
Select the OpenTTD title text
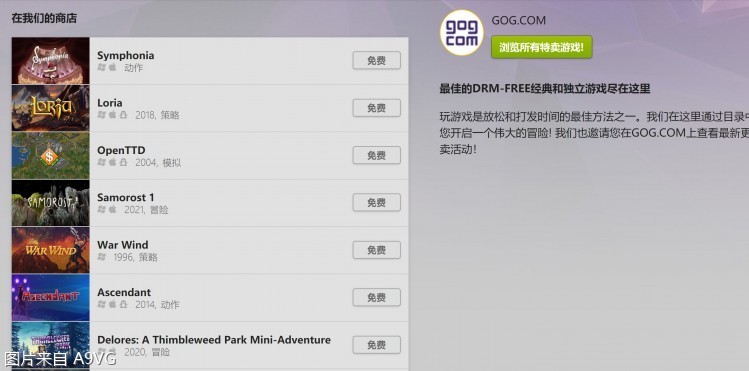(121, 150)
